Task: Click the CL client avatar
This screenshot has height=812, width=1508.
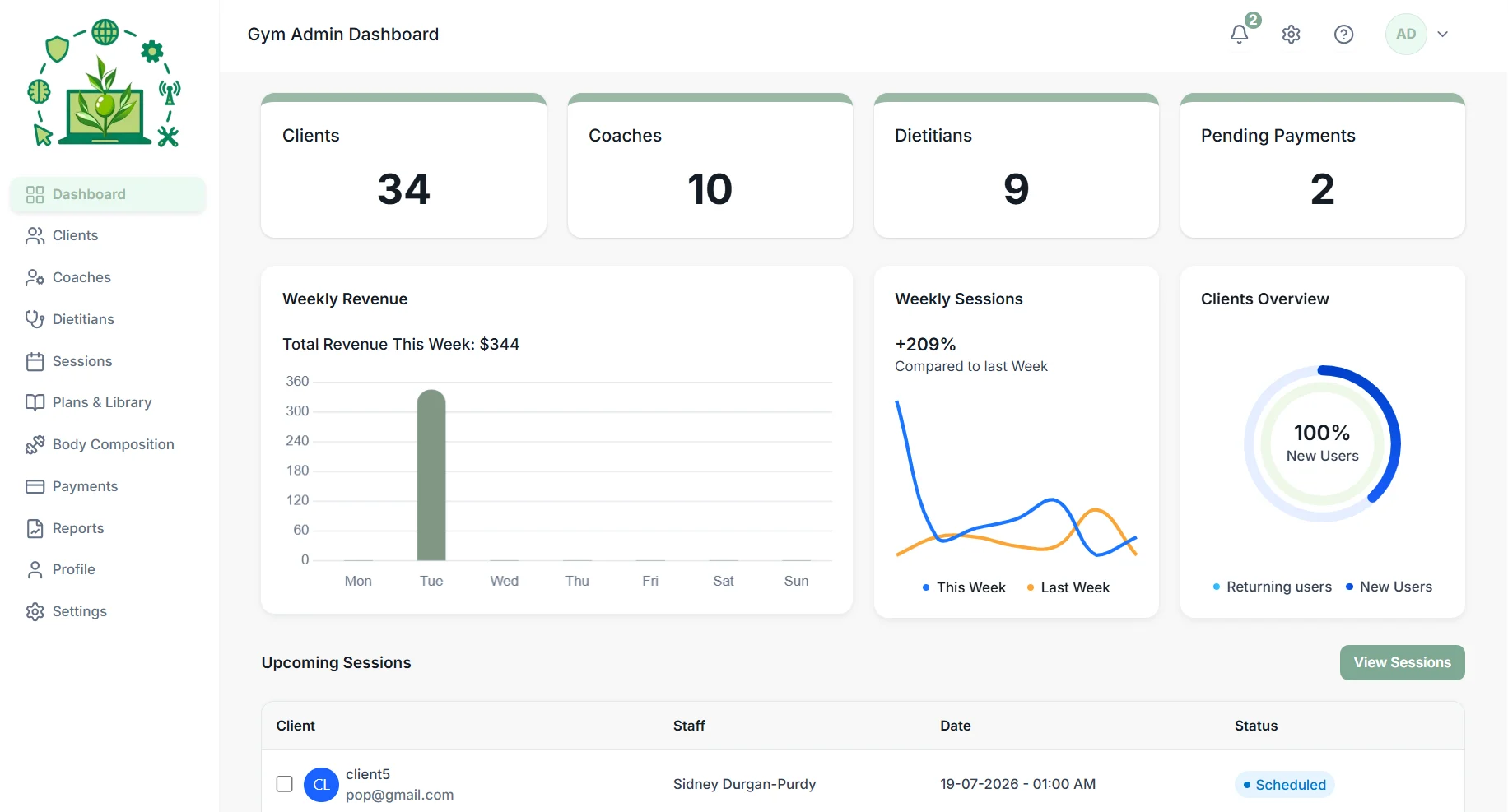Action: coord(321,785)
